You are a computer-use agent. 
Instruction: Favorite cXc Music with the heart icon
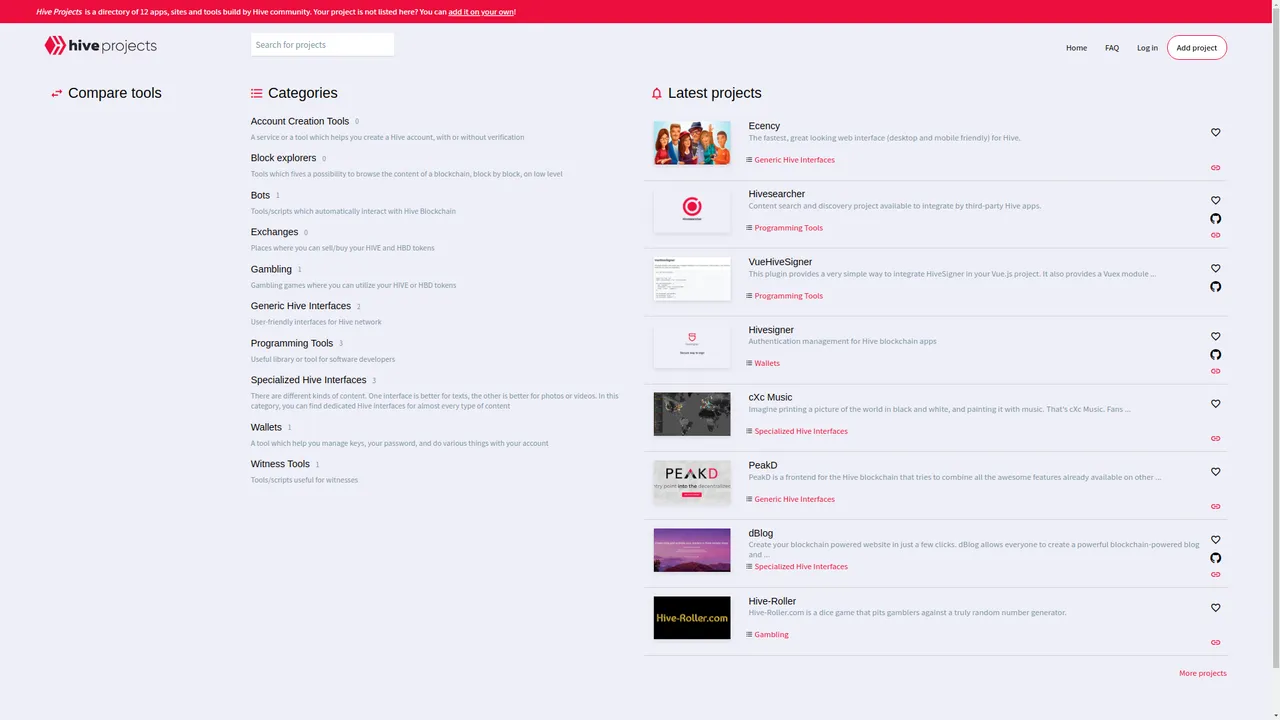click(x=1216, y=404)
